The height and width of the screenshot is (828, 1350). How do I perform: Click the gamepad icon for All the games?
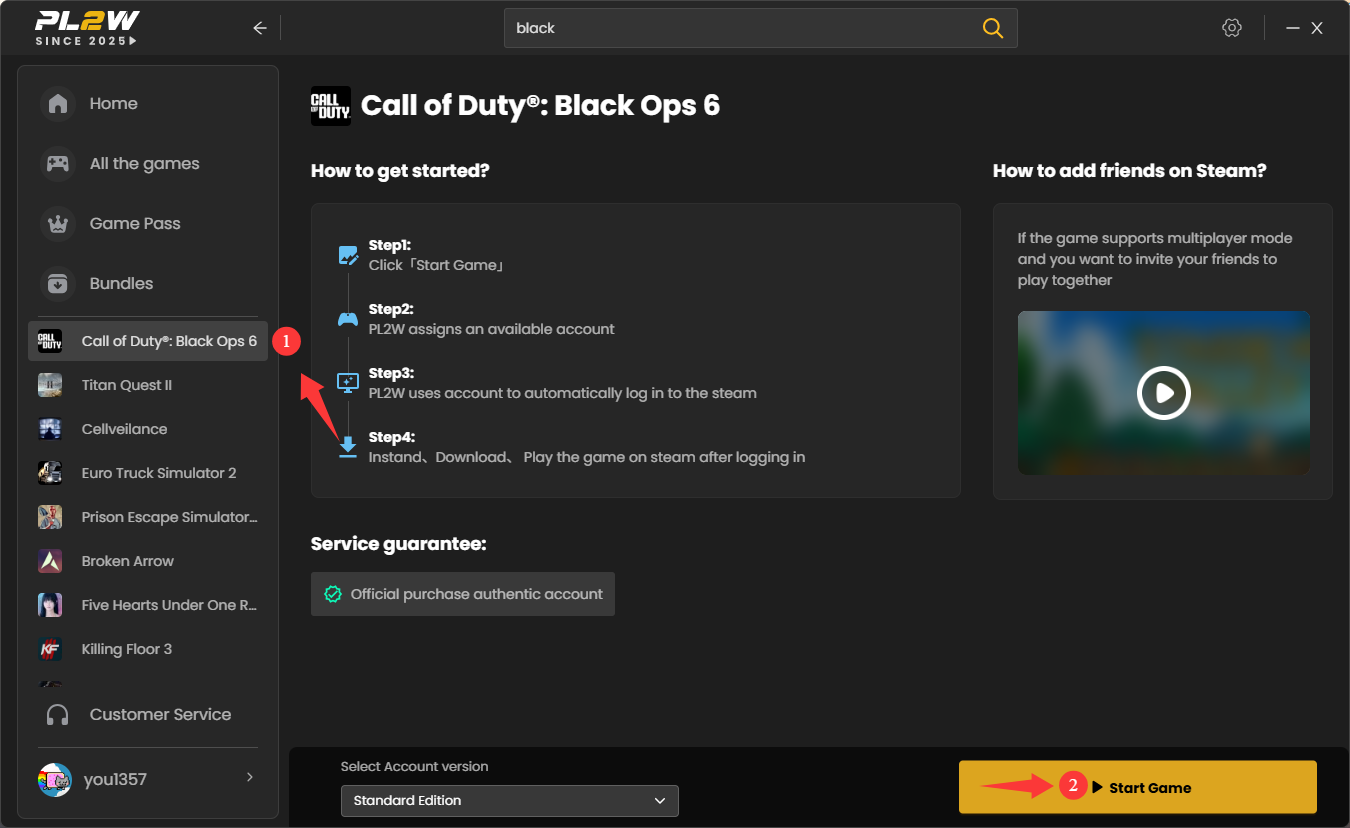click(x=58, y=164)
